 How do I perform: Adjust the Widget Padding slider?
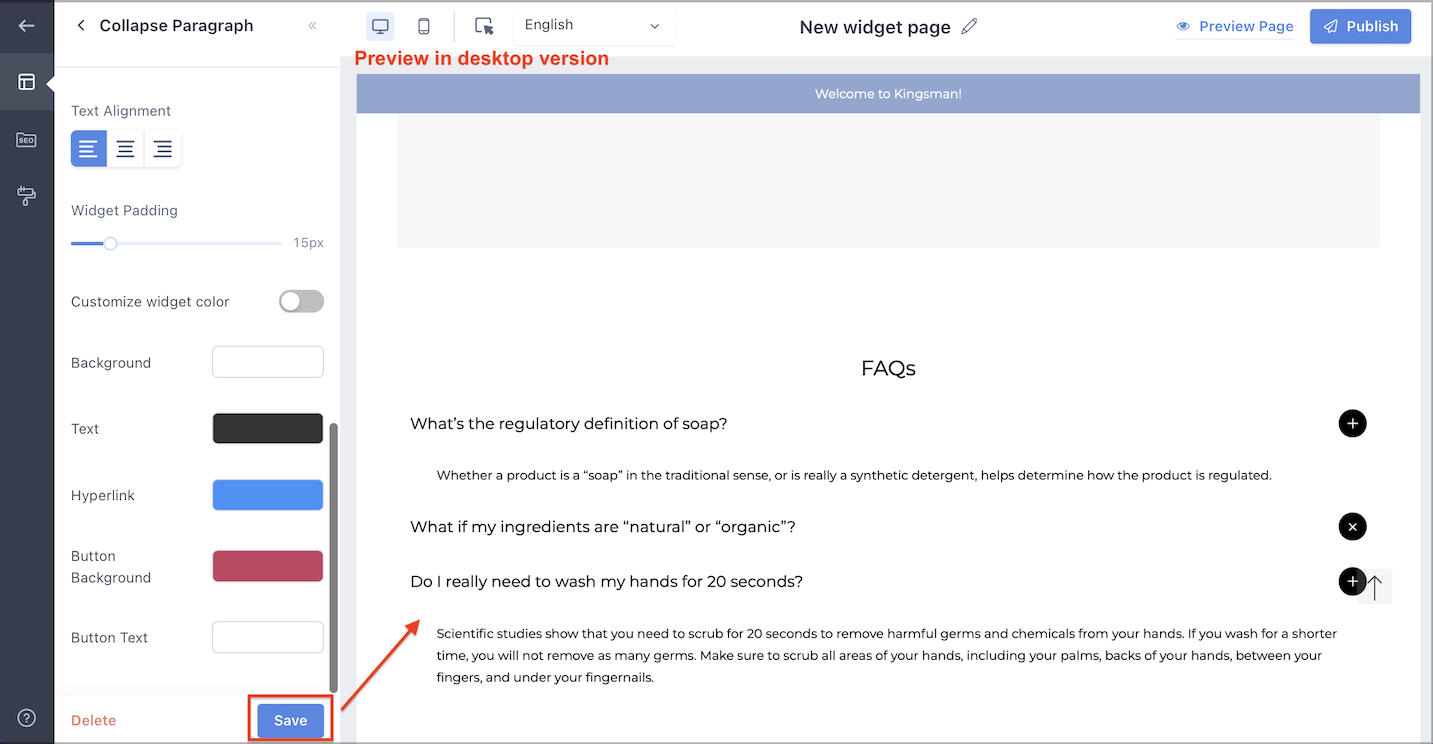109,243
